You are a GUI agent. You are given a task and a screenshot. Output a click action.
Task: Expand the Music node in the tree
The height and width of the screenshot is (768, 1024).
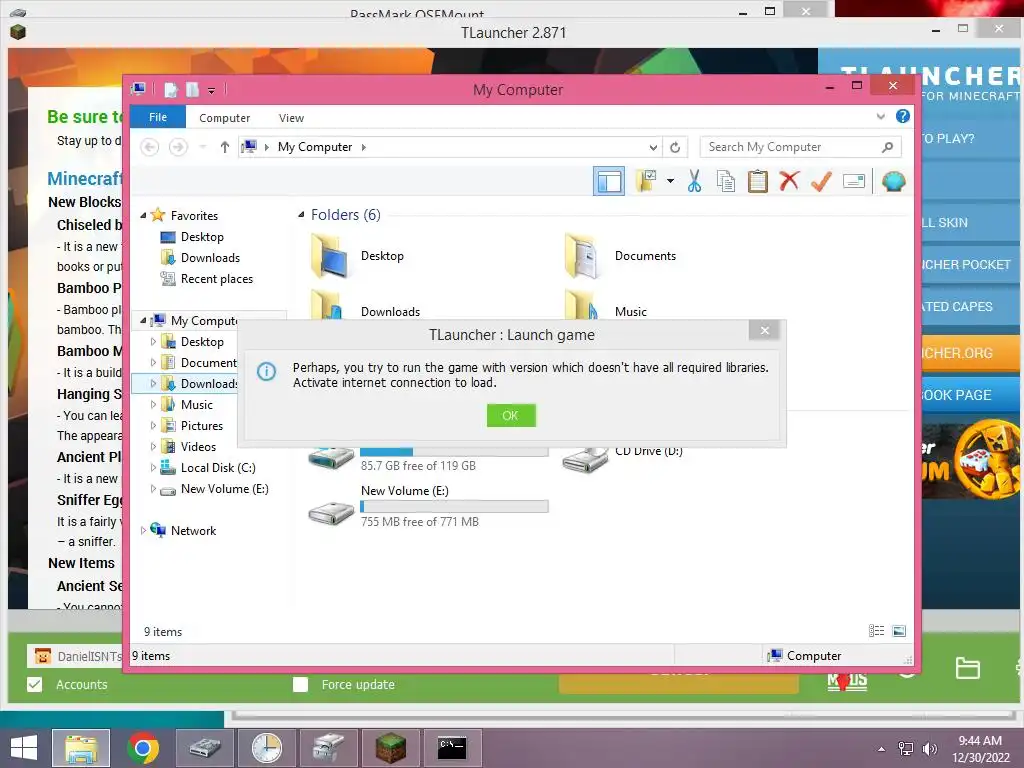[x=153, y=405]
